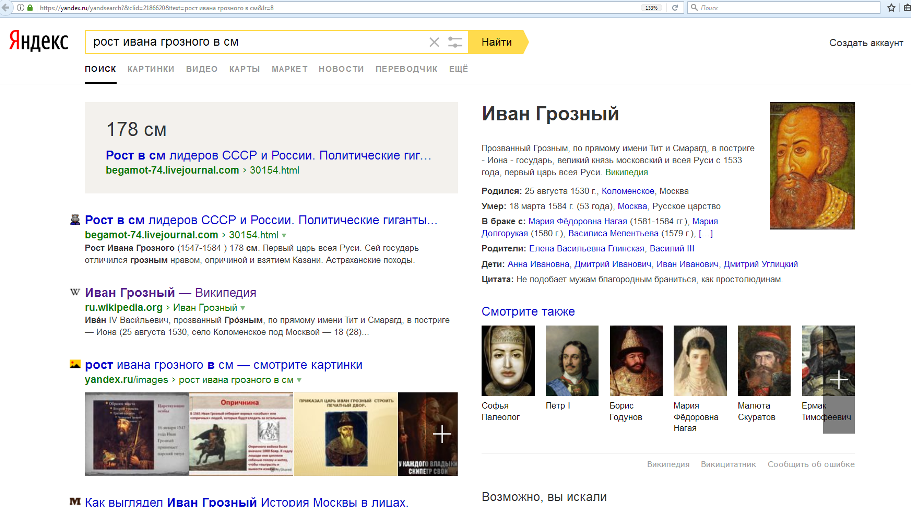Open Малюта Скуратов thumbnail
The image size is (911, 507).
tap(764, 361)
